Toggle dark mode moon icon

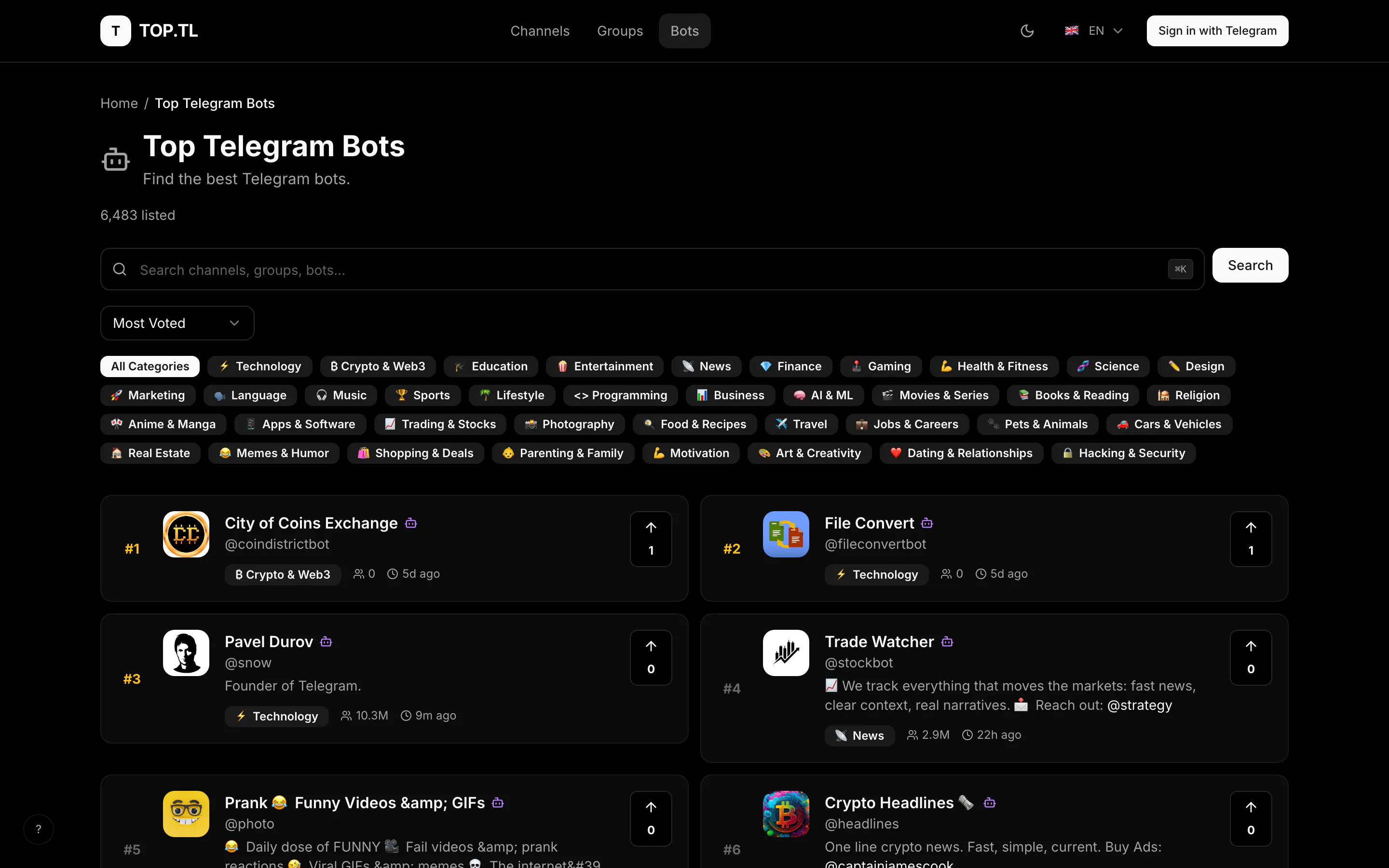coord(1027,31)
